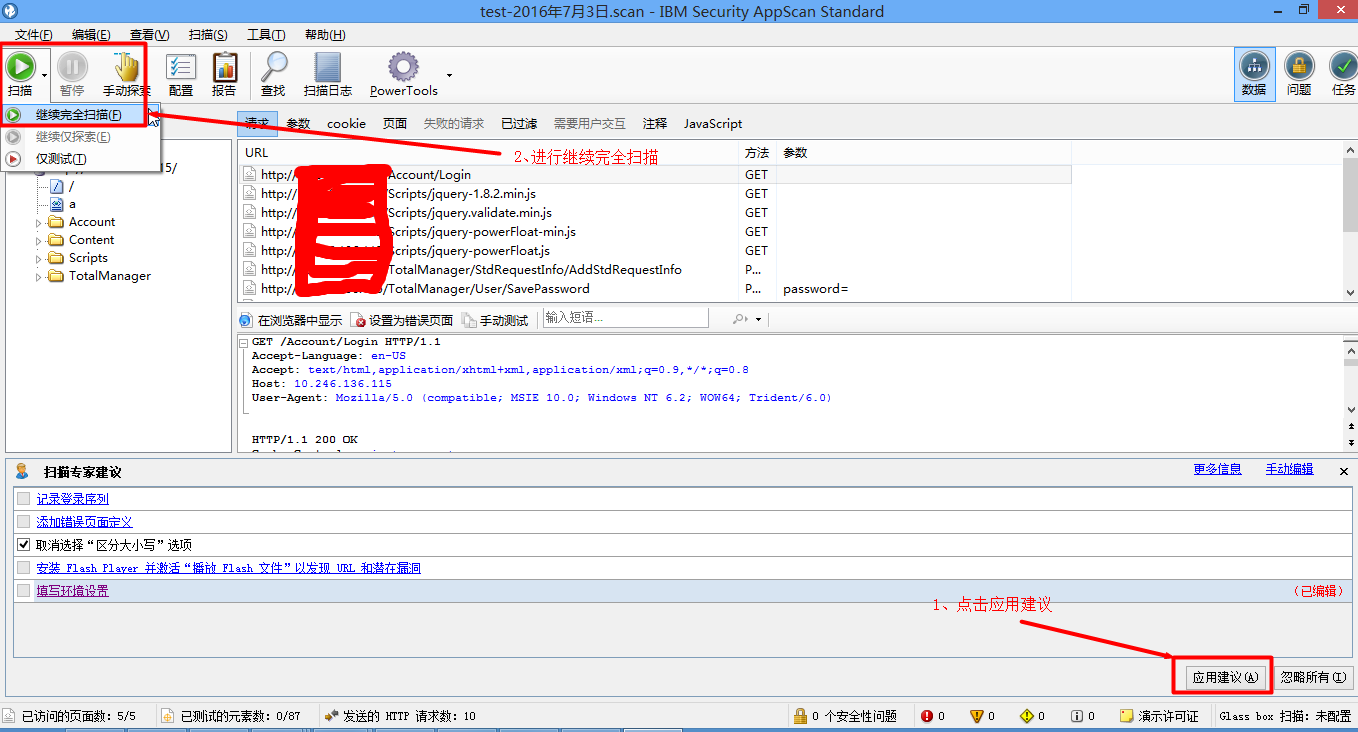
Task: Click the Account folder icon in tree
Action: 57,222
